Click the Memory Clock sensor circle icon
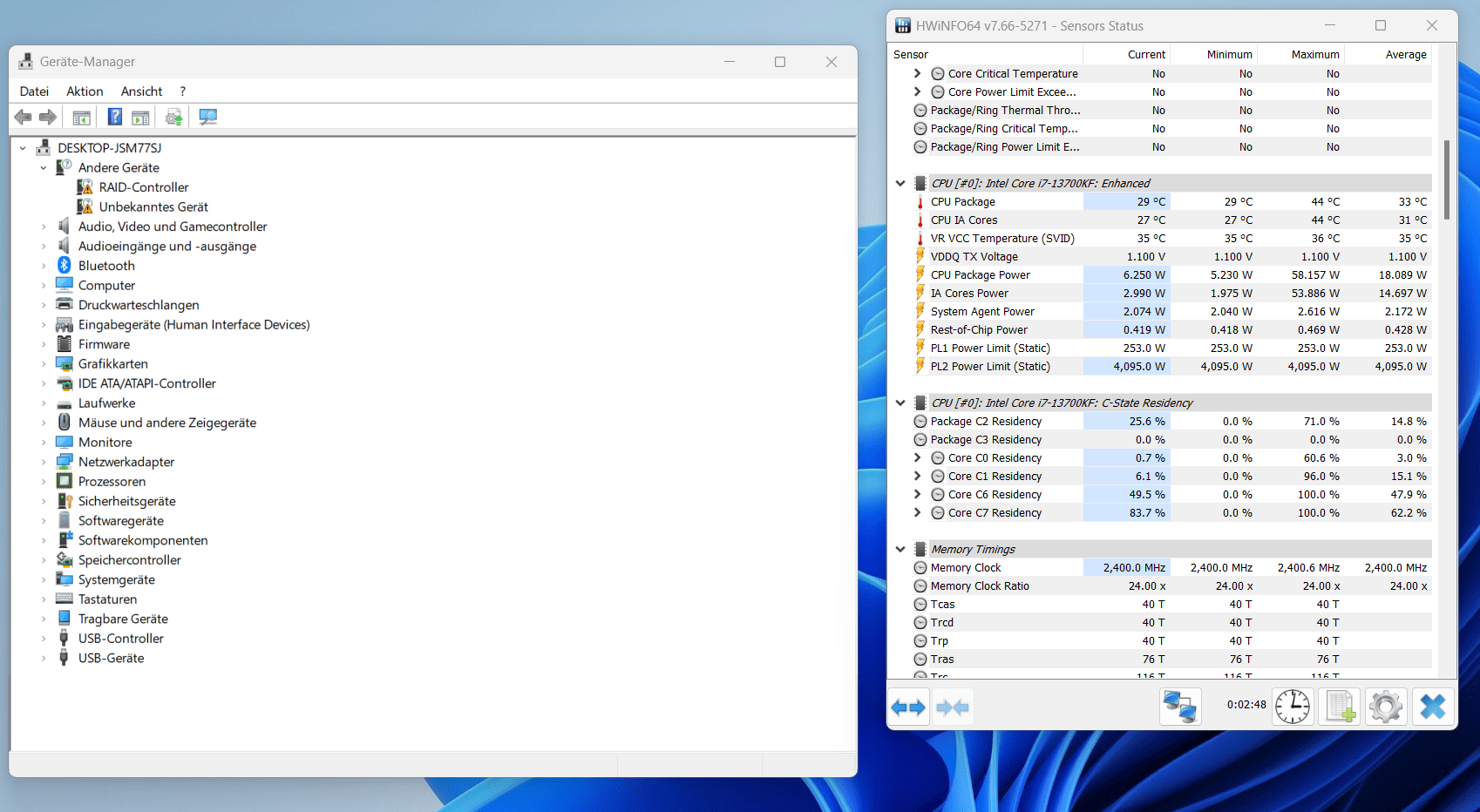Screen dimensions: 1480x812 [920, 567]
